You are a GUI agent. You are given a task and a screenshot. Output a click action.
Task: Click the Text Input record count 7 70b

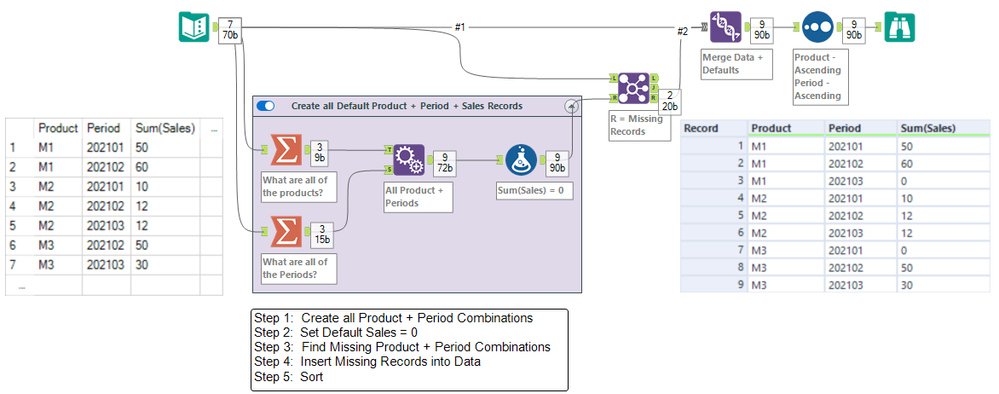pos(229,30)
